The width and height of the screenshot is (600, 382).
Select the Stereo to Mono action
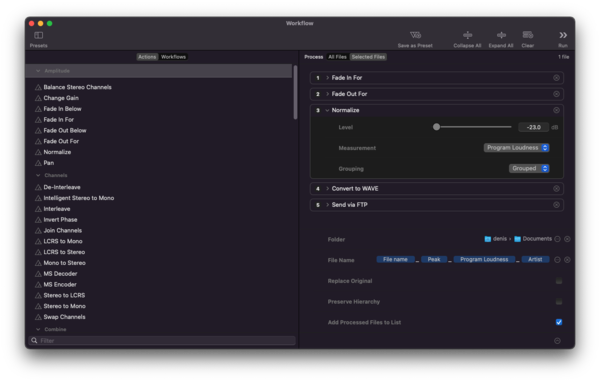[65, 306]
